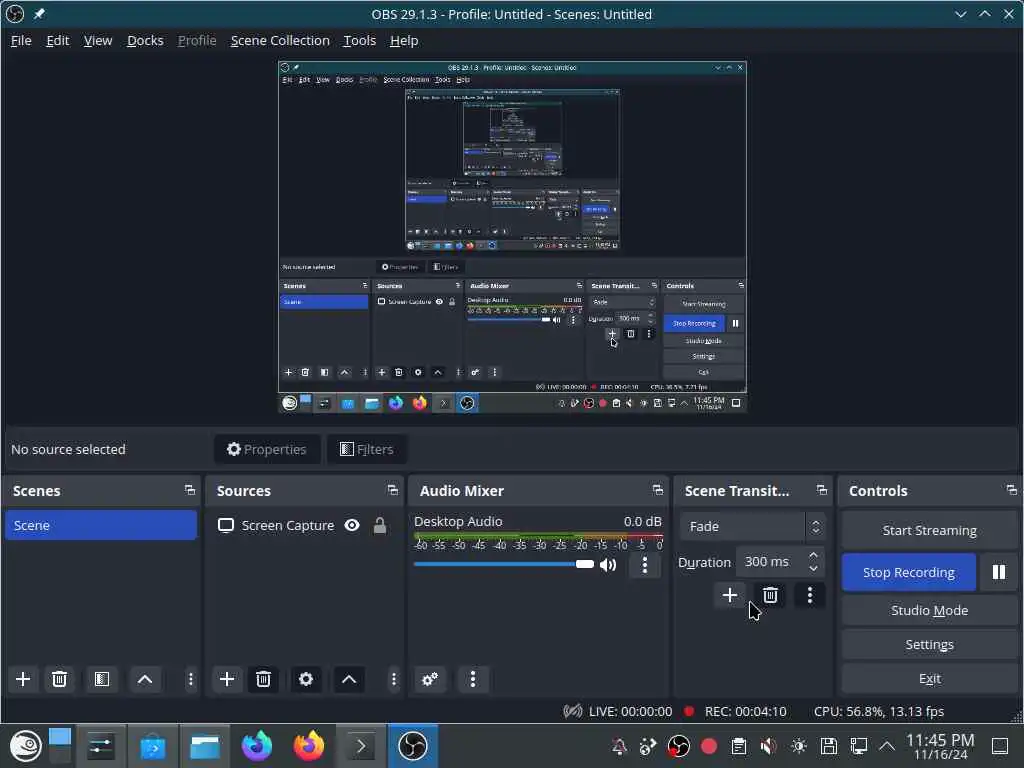Hide Screen Capture source with eye icon
The height and width of the screenshot is (768, 1024).
(352, 526)
